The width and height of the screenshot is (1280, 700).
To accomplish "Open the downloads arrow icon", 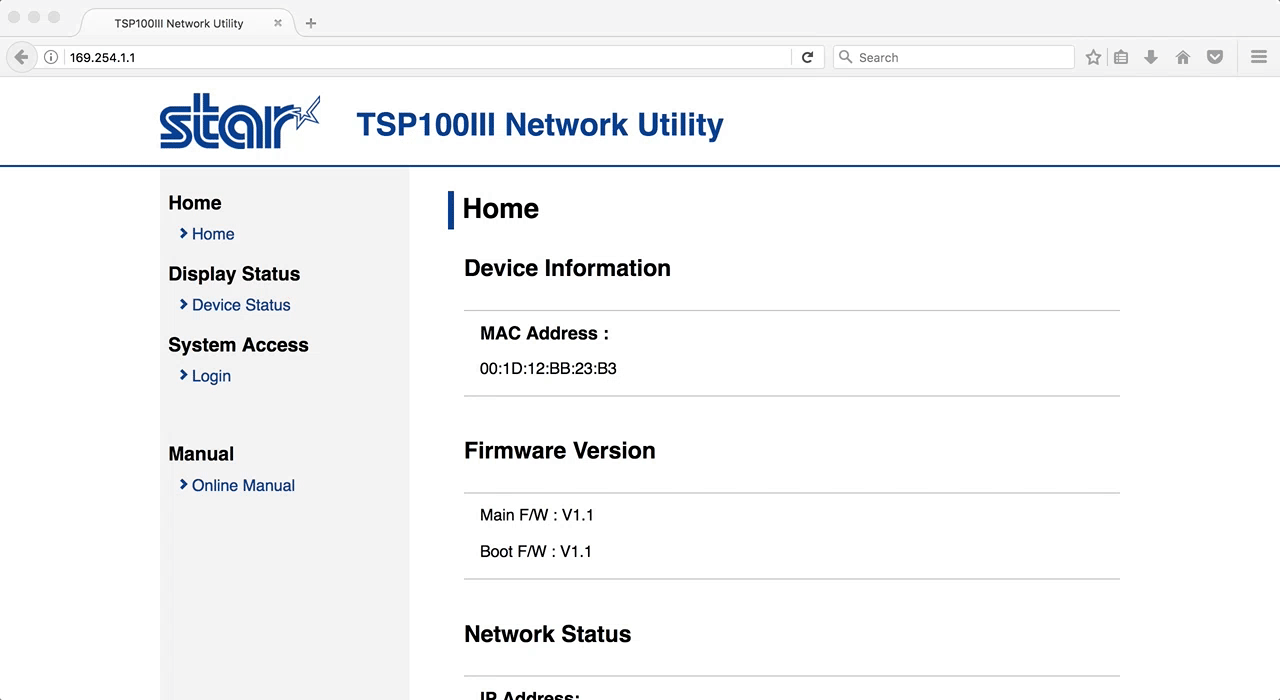I will pos(1151,58).
